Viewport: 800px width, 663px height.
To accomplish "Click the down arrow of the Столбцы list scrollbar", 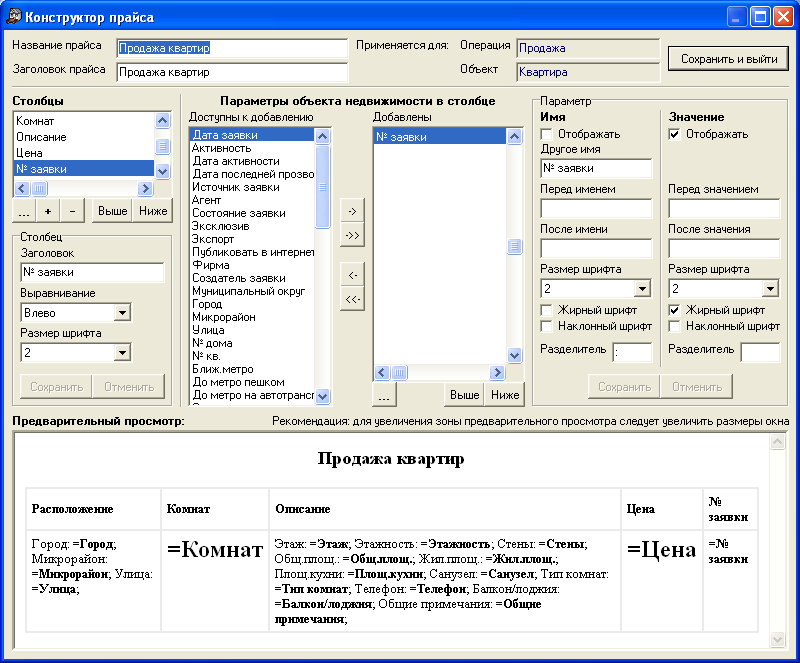I will coord(162,171).
